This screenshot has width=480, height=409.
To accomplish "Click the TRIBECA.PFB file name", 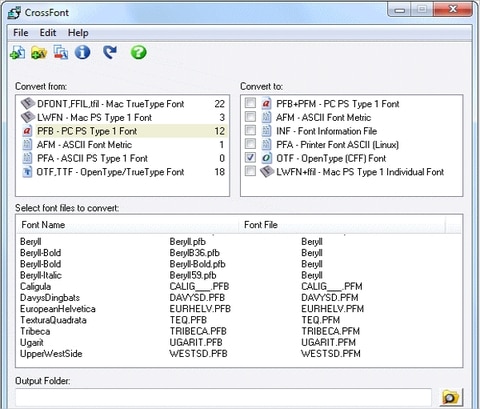I will tap(198, 331).
